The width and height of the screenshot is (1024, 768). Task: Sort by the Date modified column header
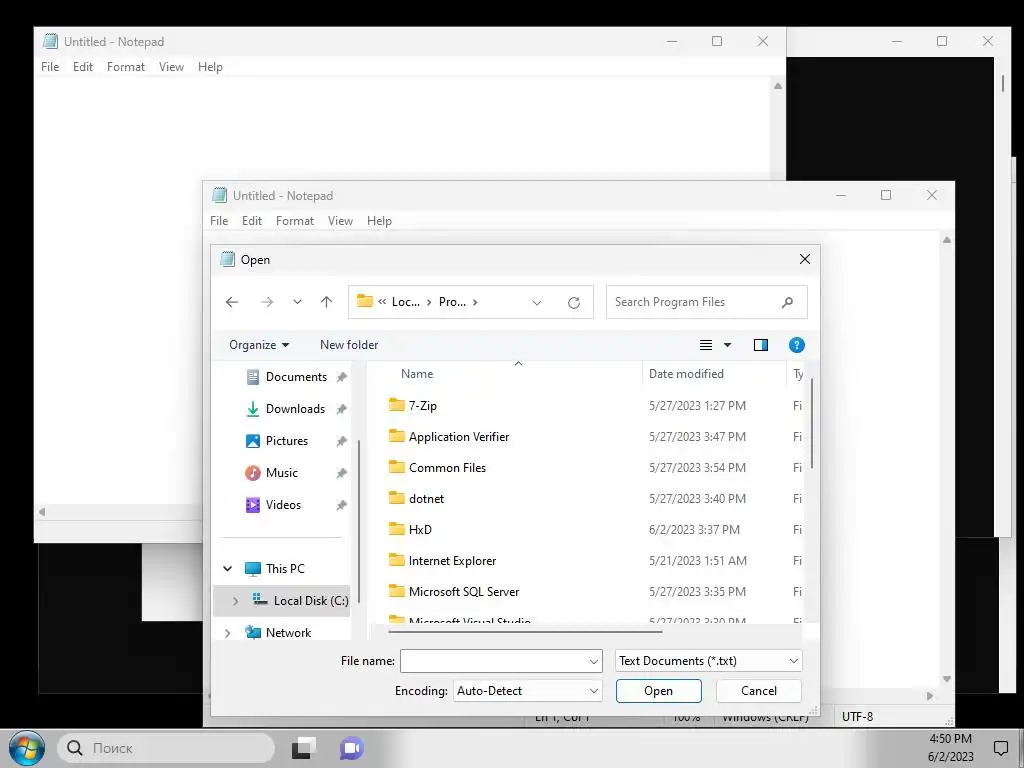point(686,374)
